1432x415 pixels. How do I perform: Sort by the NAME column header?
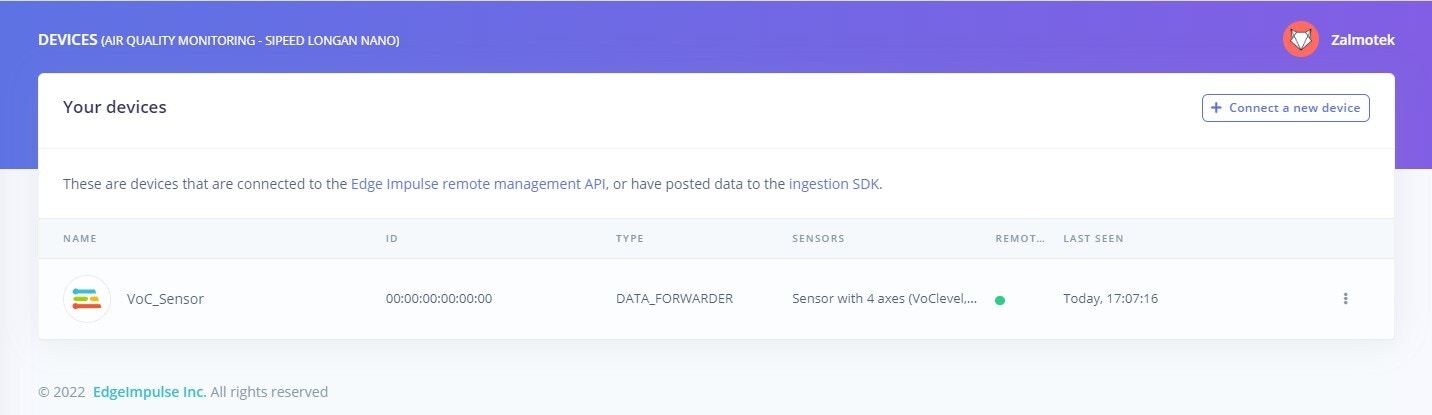[x=80, y=239]
